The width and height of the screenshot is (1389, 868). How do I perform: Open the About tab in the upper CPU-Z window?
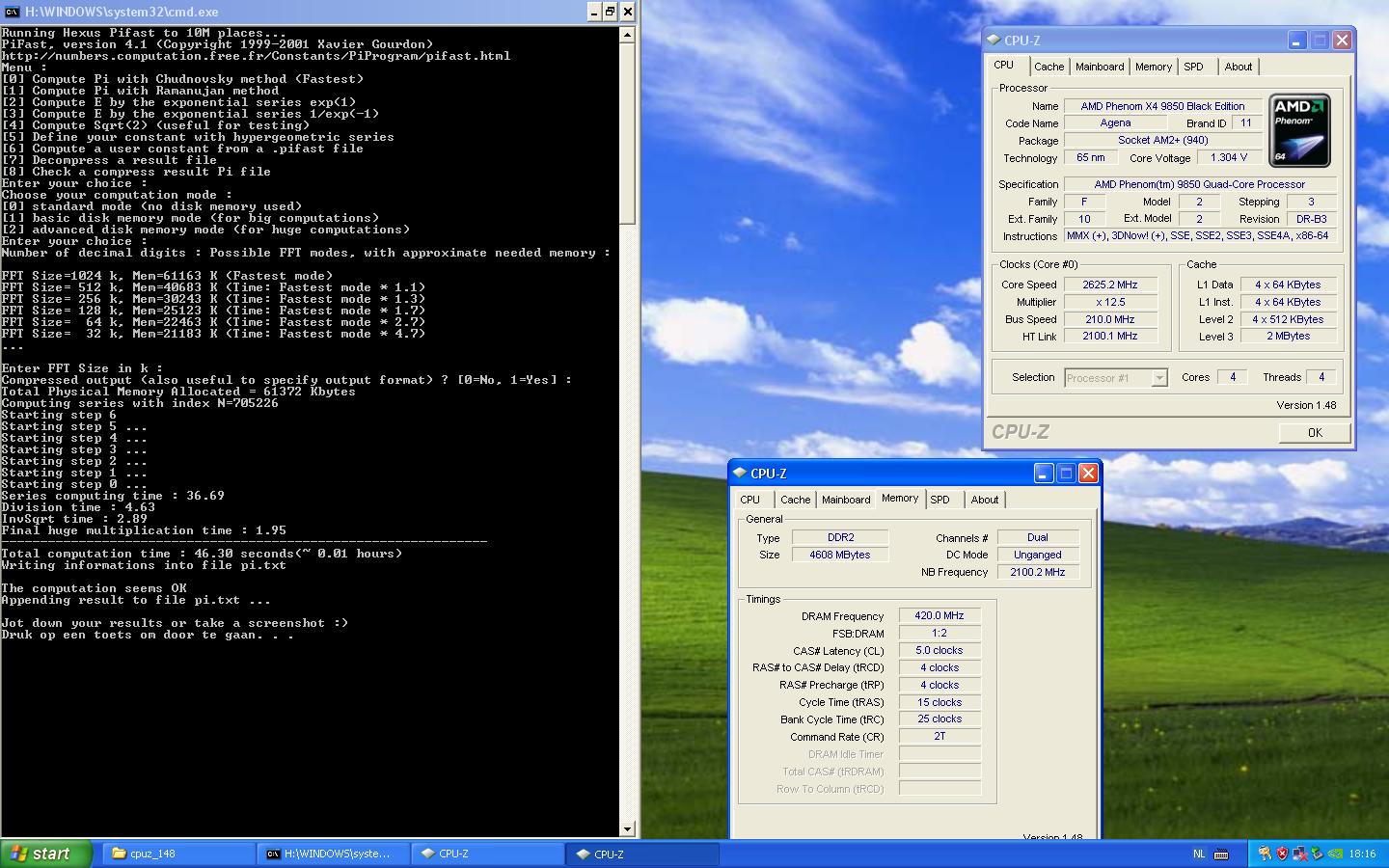1239,67
